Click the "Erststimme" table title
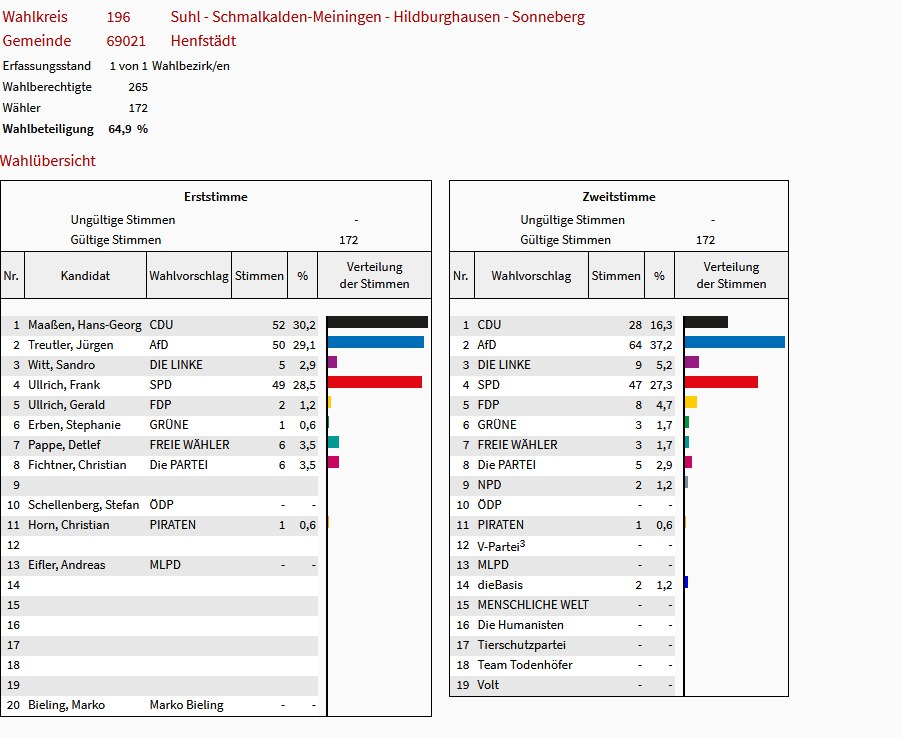 216,197
